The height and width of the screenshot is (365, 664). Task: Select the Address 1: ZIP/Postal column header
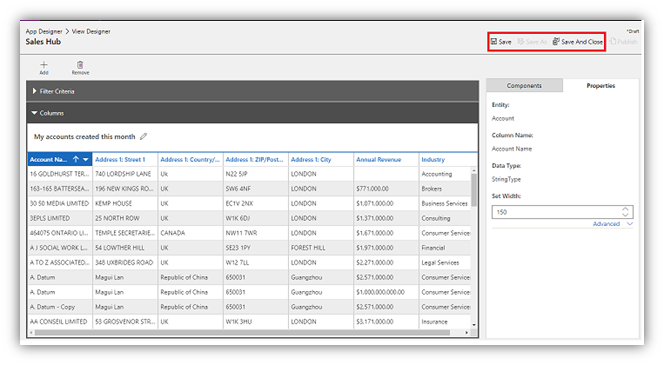pos(255,160)
